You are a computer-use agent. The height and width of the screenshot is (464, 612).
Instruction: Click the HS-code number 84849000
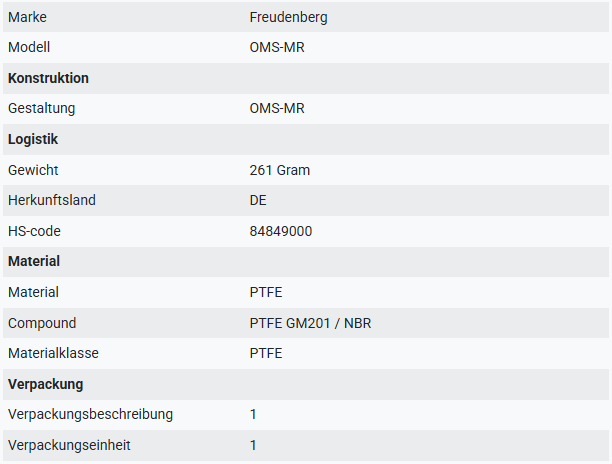tap(281, 231)
